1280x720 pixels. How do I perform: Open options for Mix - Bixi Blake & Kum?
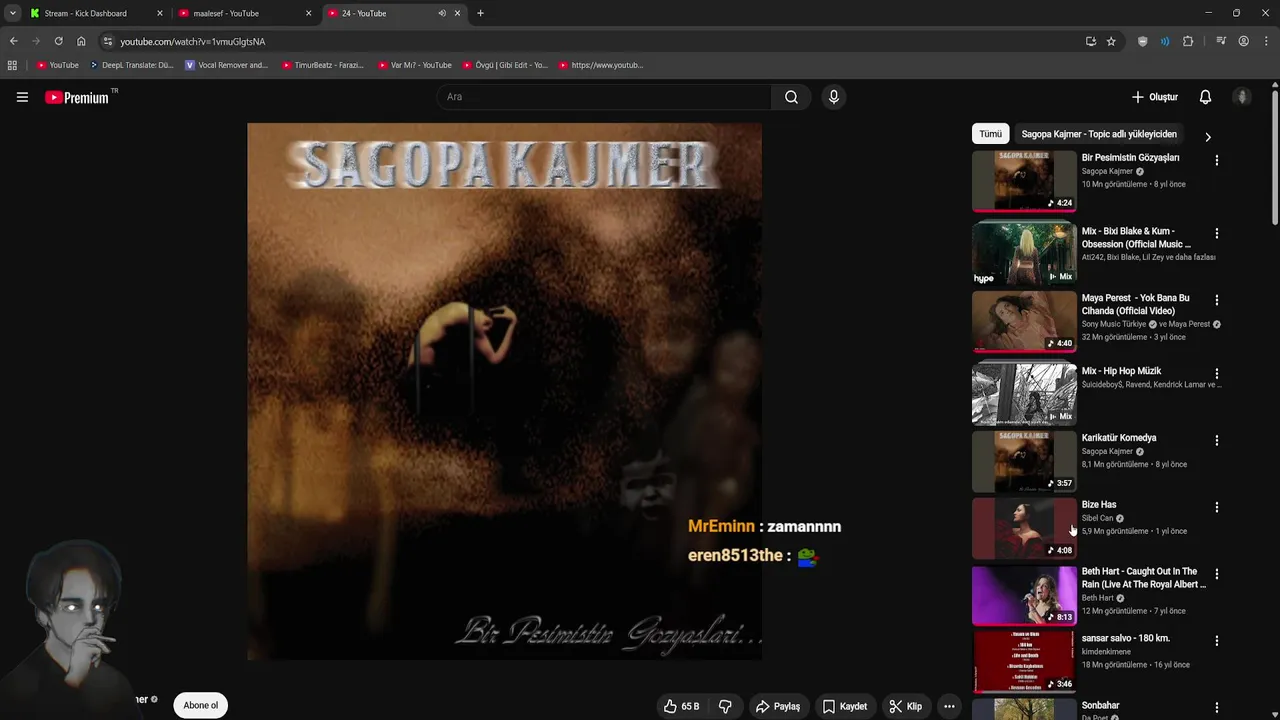click(1216, 233)
